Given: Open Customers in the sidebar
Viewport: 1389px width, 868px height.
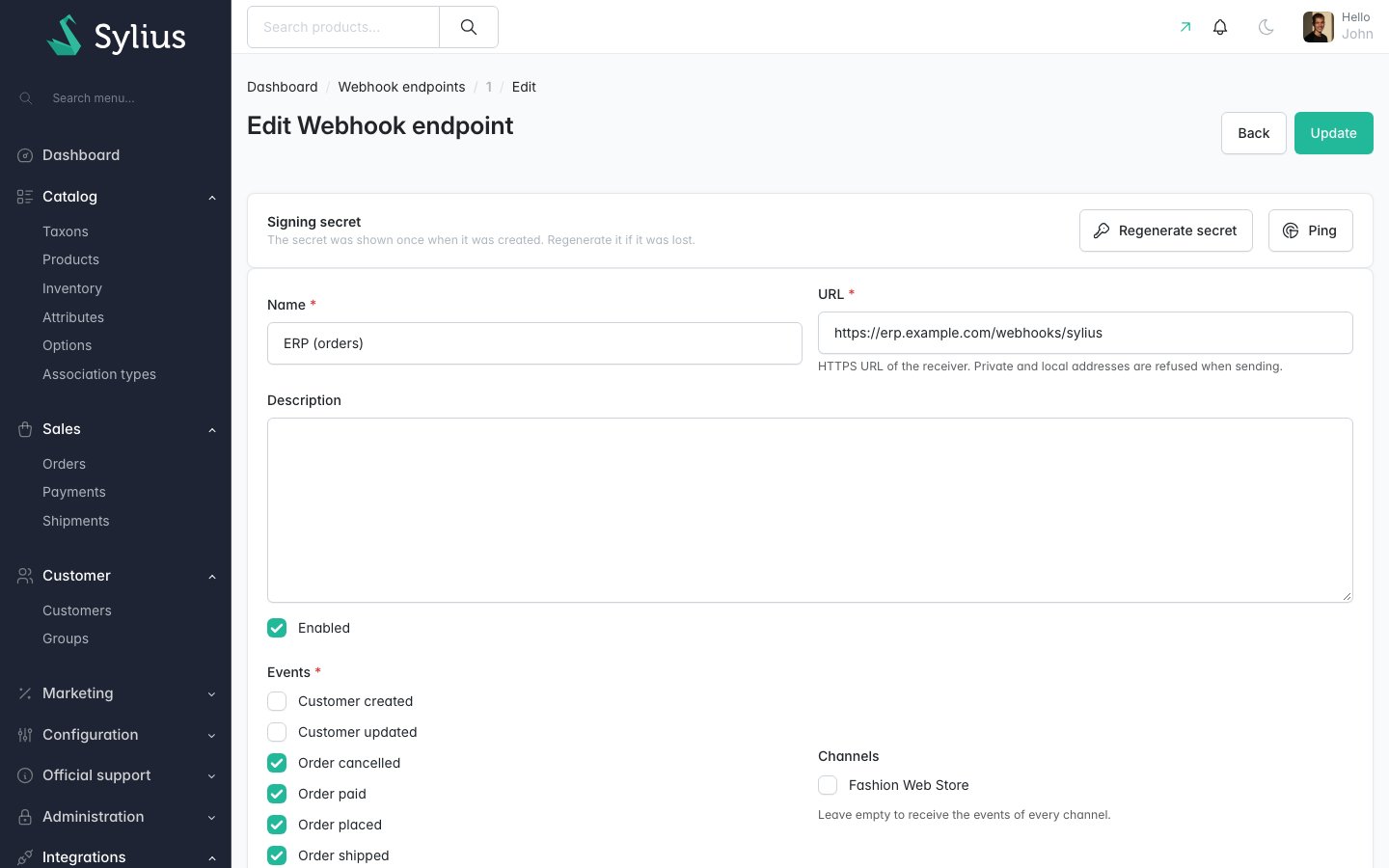Looking at the screenshot, I should pos(77,610).
